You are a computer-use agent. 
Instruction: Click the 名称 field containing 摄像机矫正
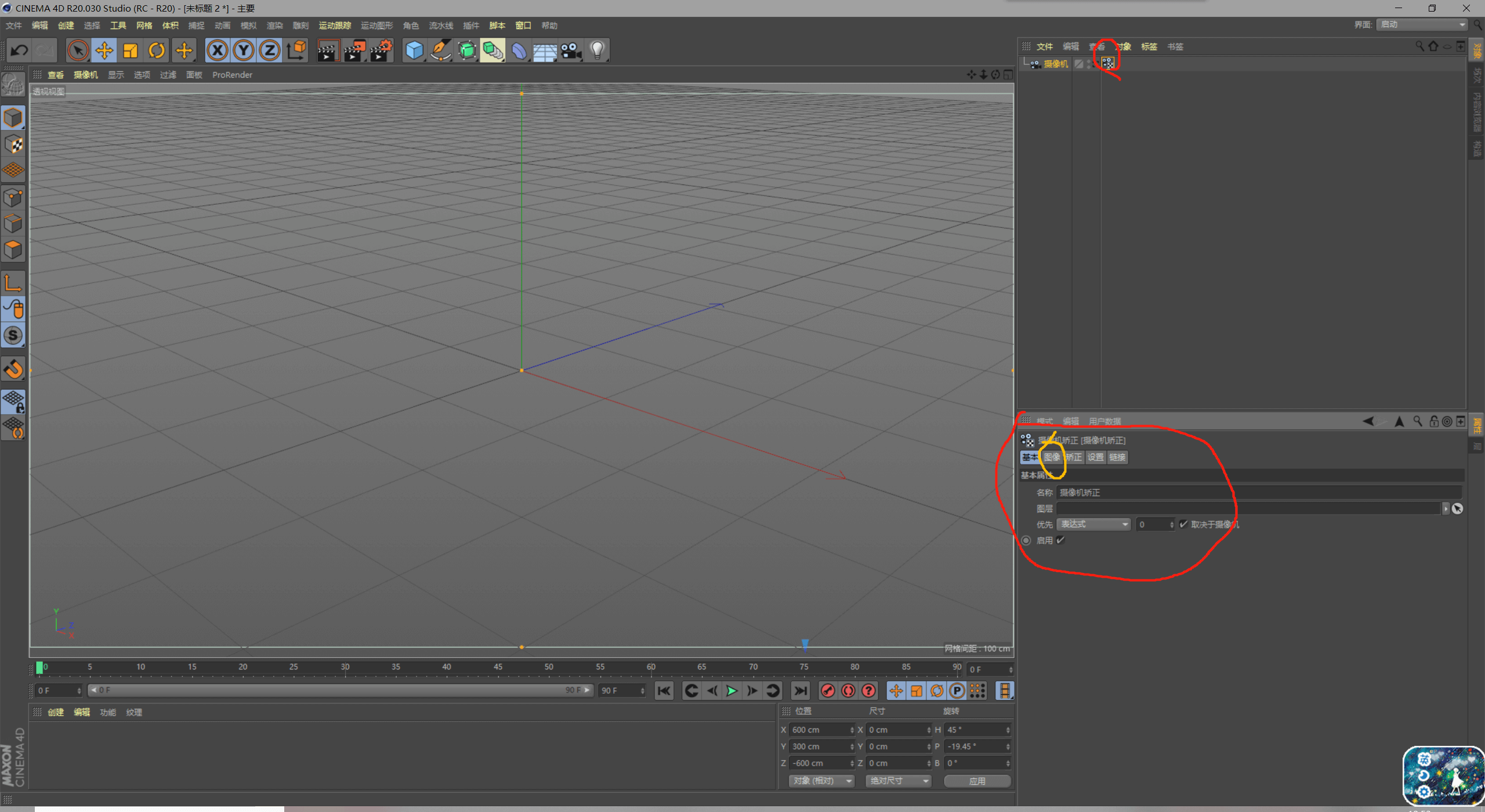click(1259, 492)
